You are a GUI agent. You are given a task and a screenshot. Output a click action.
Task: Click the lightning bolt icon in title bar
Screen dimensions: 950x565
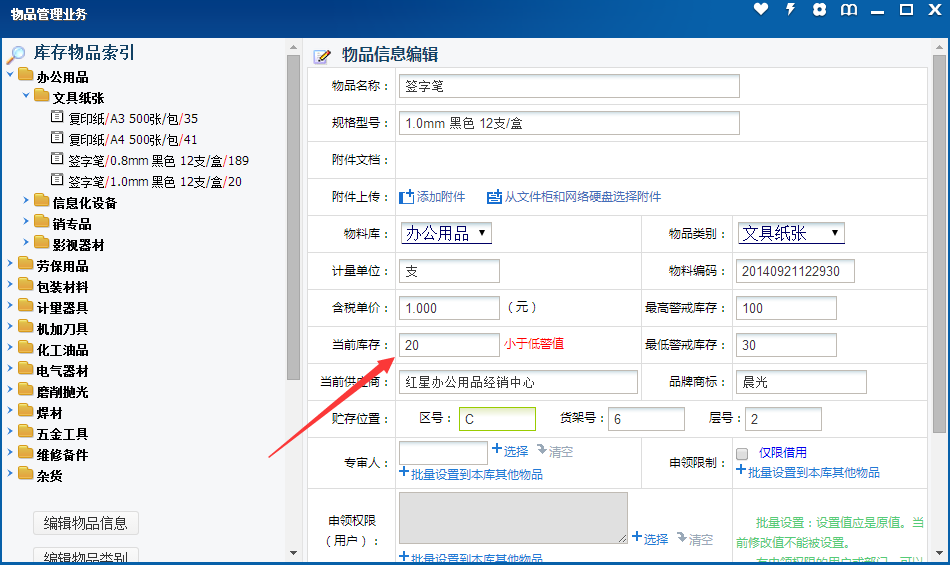tap(790, 9)
